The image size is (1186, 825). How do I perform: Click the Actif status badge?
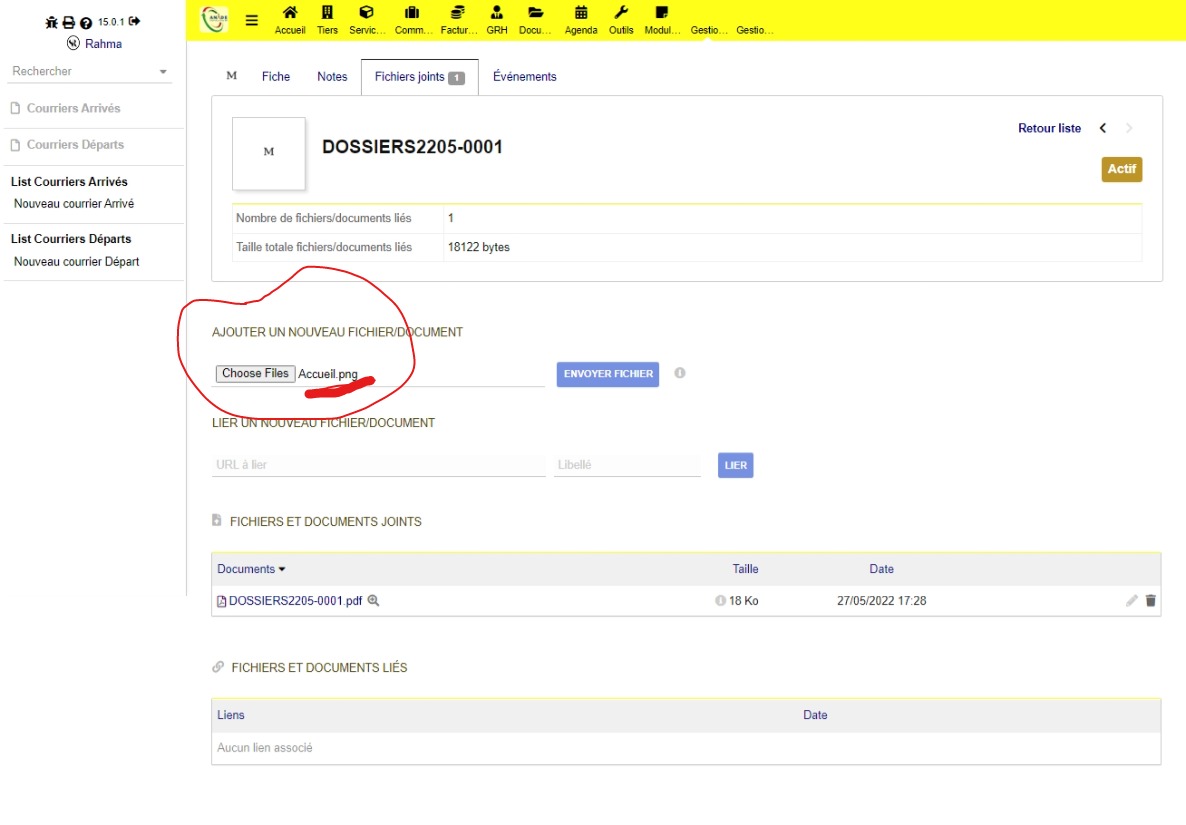coord(1122,169)
